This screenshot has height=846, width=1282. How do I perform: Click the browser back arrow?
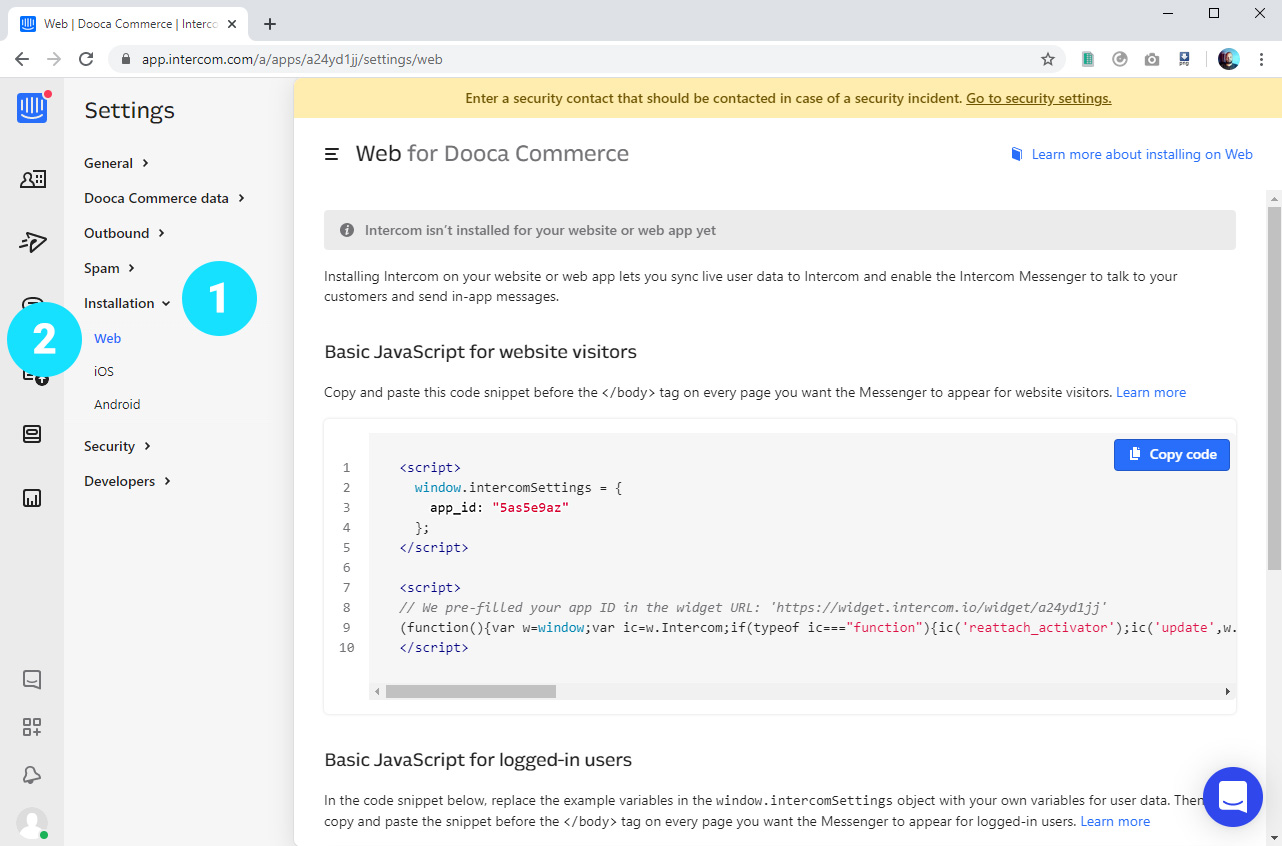click(x=22, y=59)
